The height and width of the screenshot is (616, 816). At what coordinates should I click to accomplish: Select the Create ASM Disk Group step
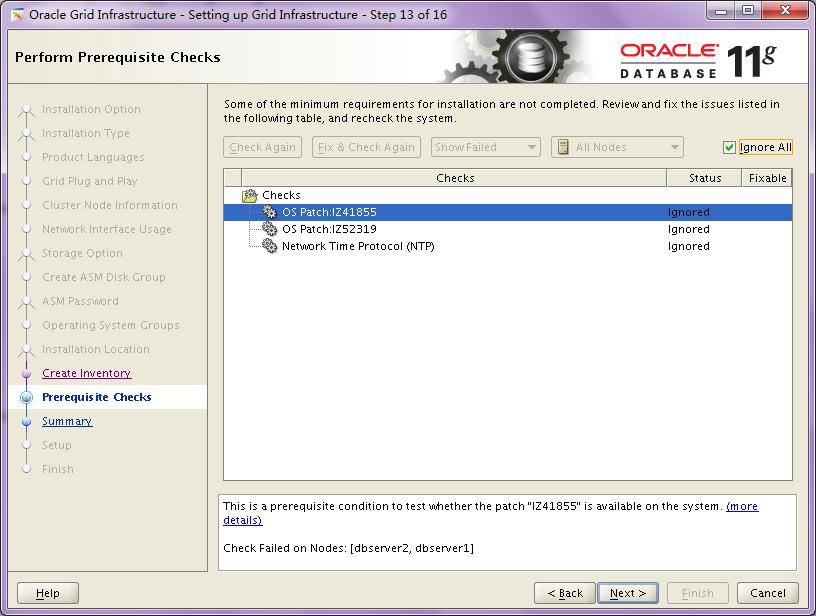pos(104,277)
